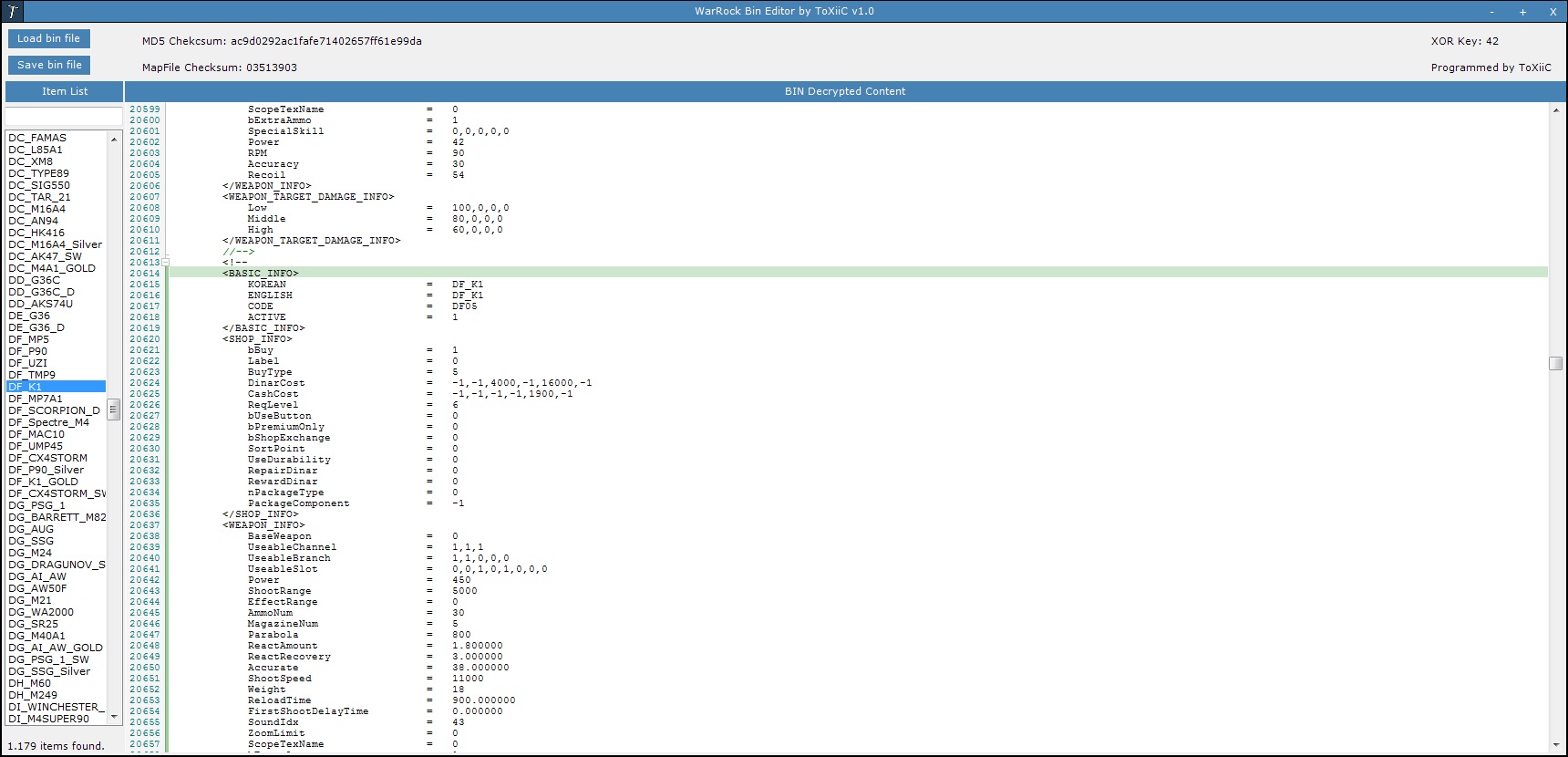Choose DG_AI_AW_GOLD from the item list
Screen dimensions: 1568x757
[56, 648]
